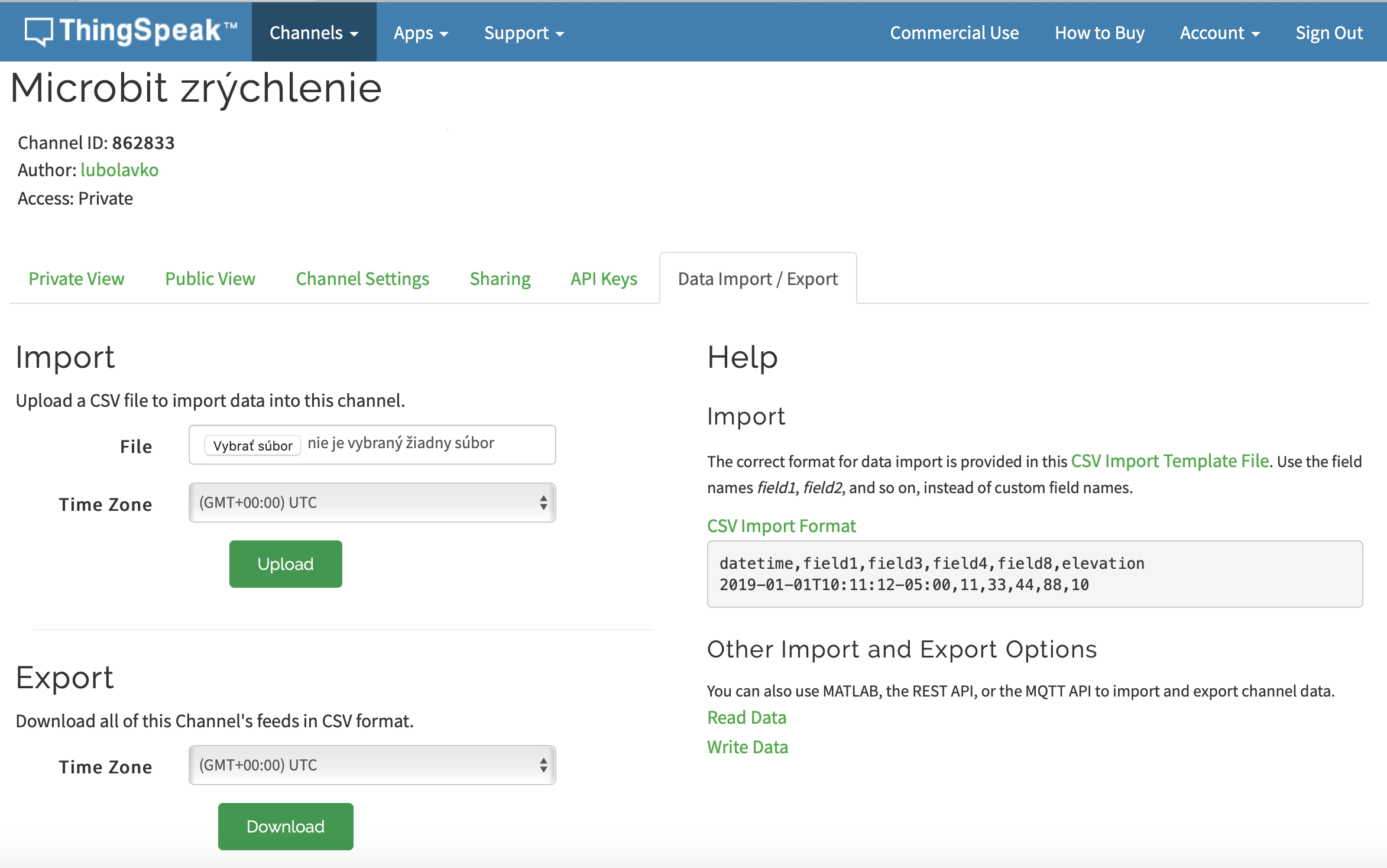1387x868 pixels.
Task: Open the API Keys tab
Action: [604, 278]
